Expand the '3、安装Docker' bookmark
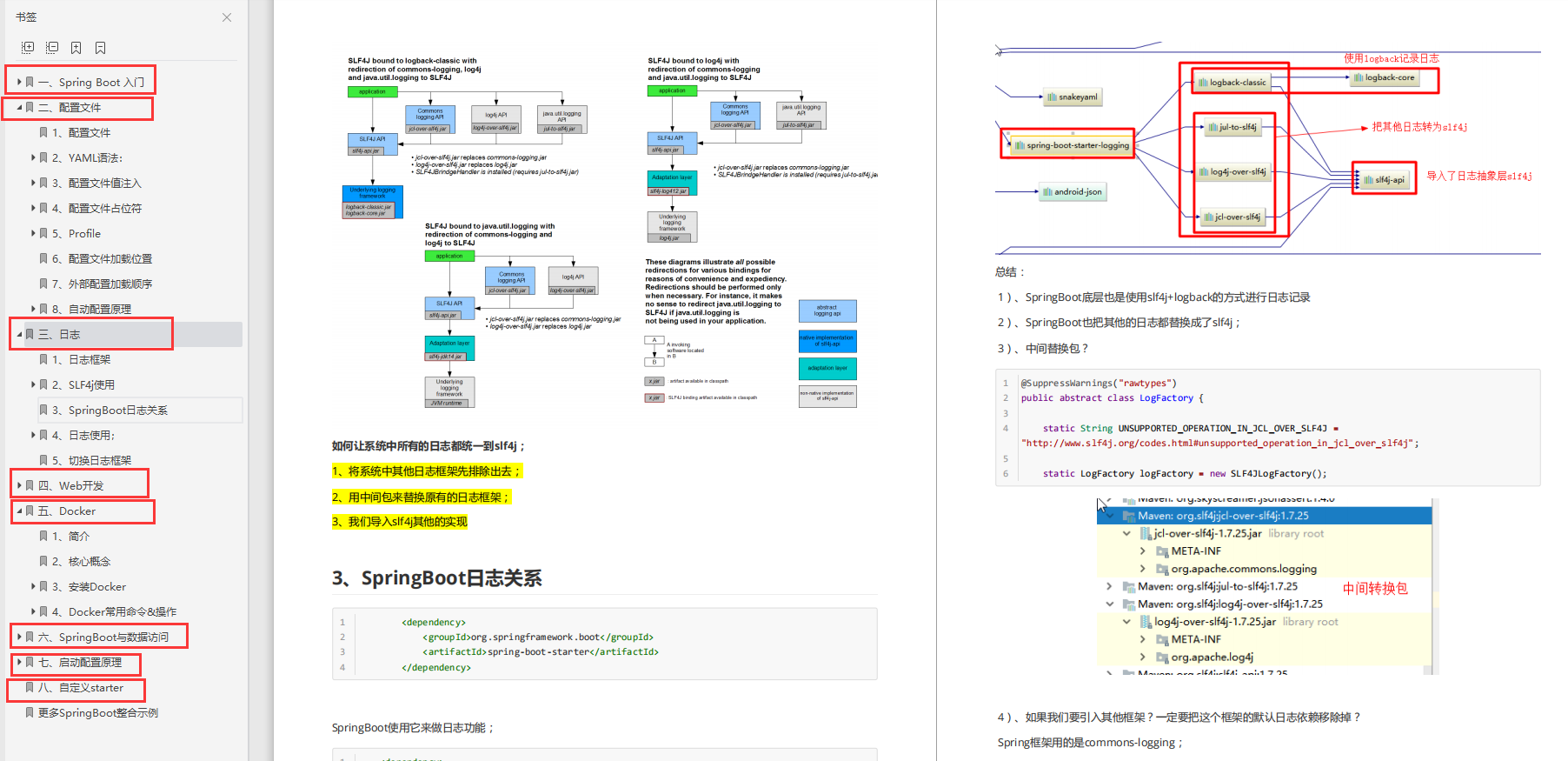The height and width of the screenshot is (761, 1568). click(33, 587)
